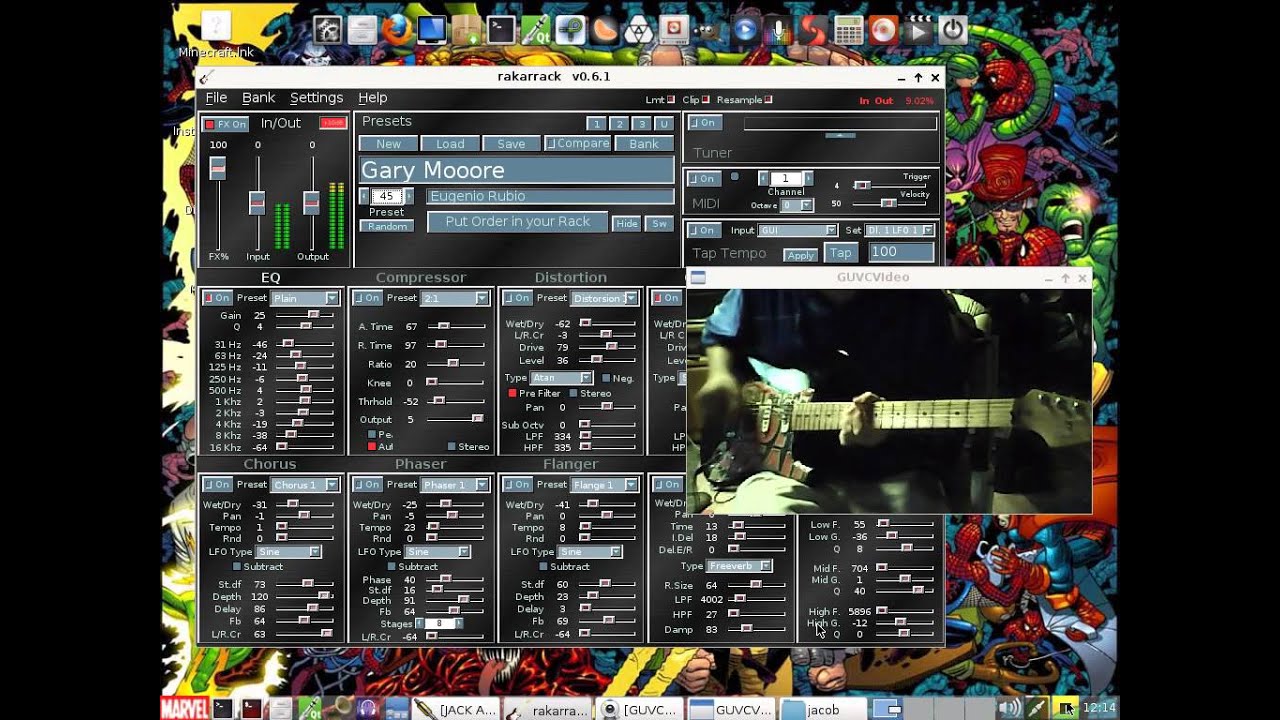Launch the terminal icon in the top dock
This screenshot has height=720, width=1280.
(x=500, y=29)
